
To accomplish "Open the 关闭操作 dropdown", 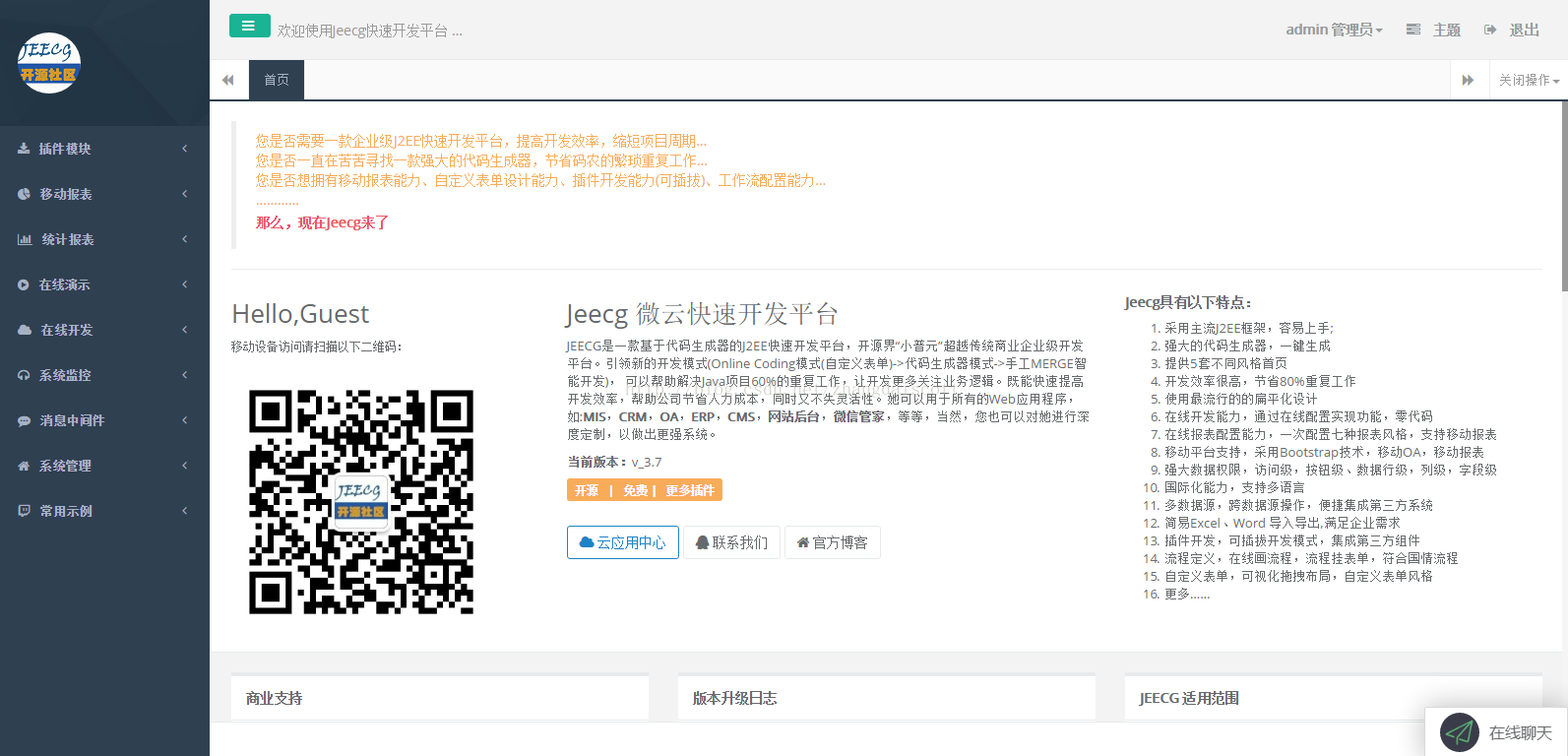I will click(1529, 80).
